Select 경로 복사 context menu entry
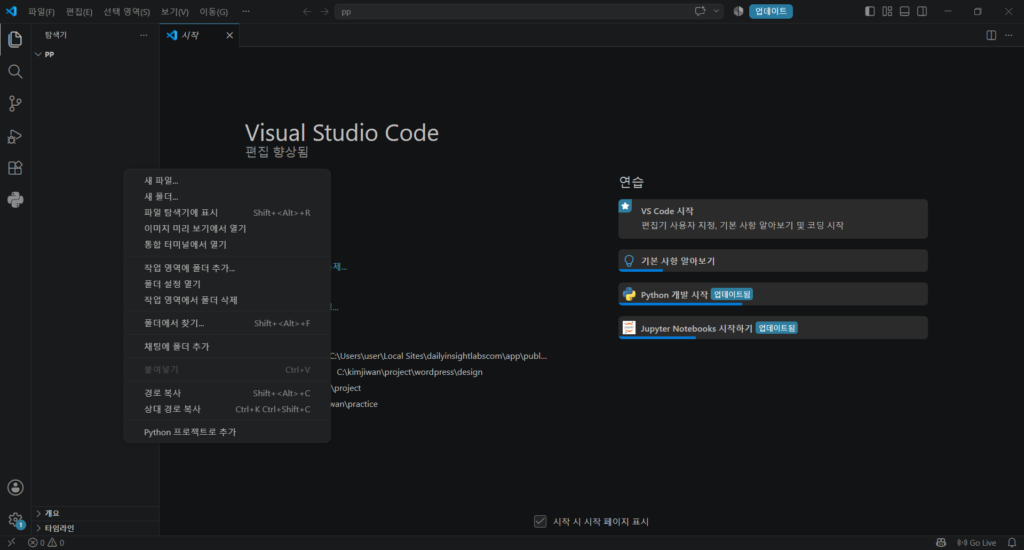This screenshot has height=550, width=1024. pos(227,393)
